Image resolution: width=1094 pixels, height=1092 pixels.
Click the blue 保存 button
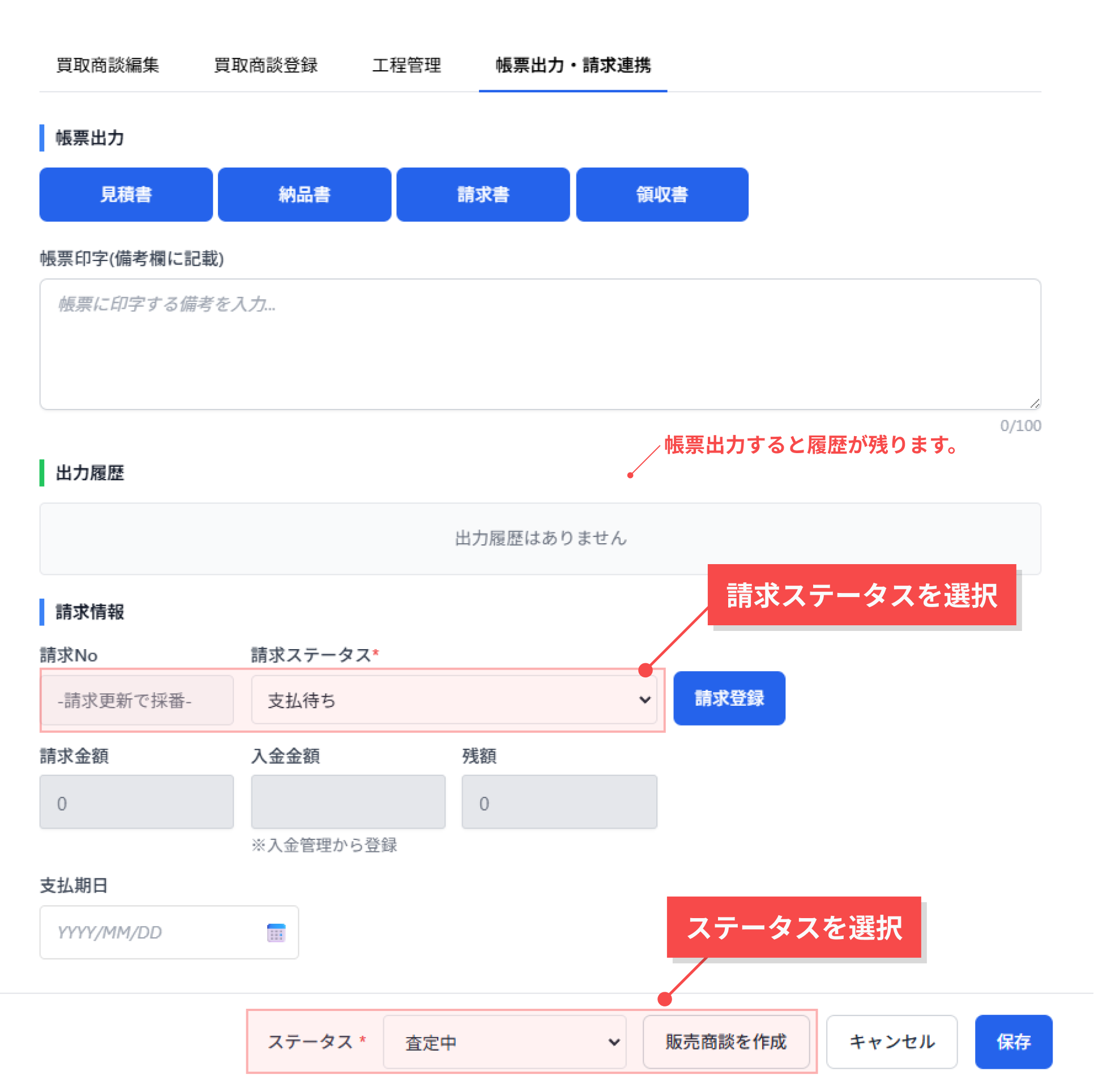1013,1042
